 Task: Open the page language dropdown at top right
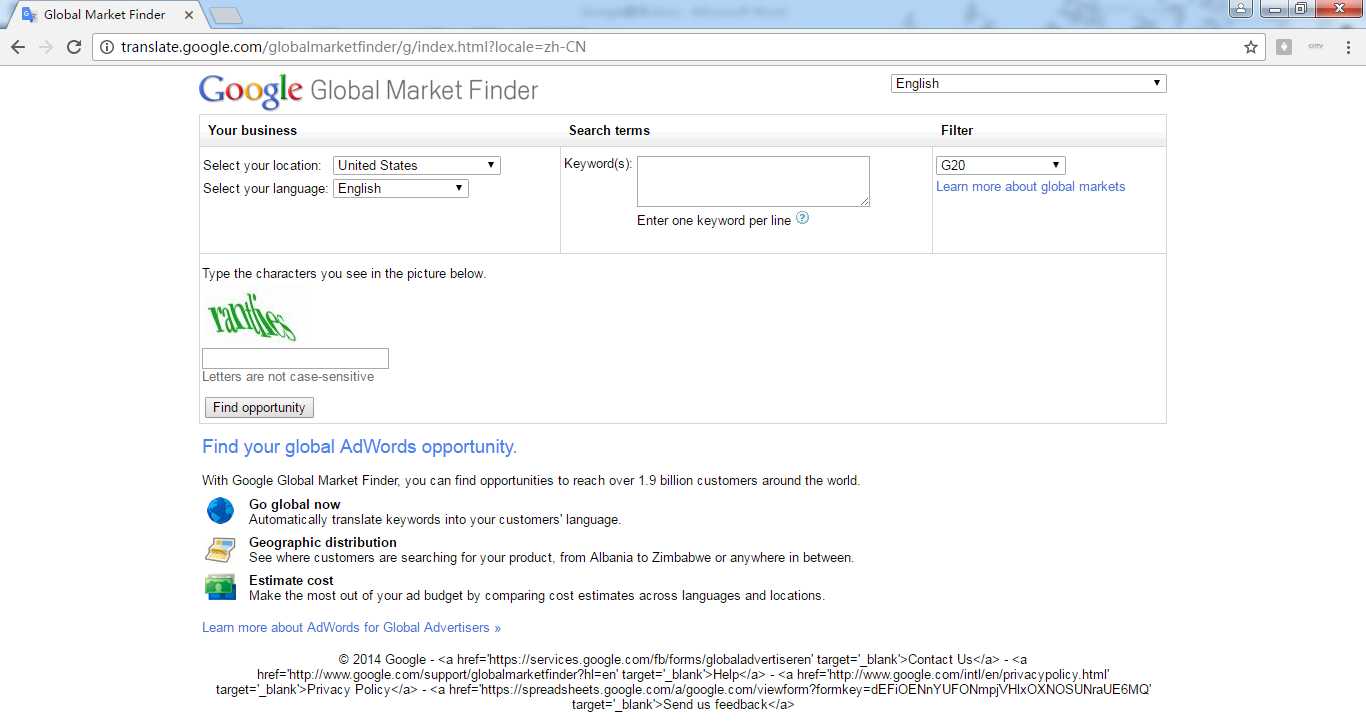click(x=1028, y=84)
